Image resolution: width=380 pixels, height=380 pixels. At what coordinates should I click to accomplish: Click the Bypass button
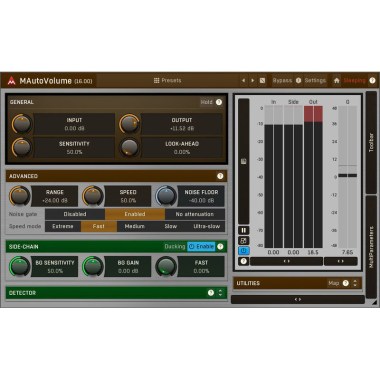(282, 80)
